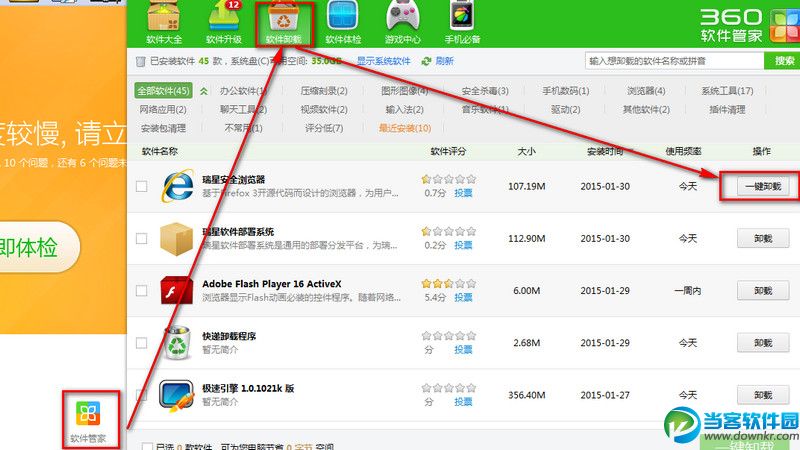This screenshot has width=800, height=450.
Task: Sort by 软件名称 column header
Action: [160, 152]
